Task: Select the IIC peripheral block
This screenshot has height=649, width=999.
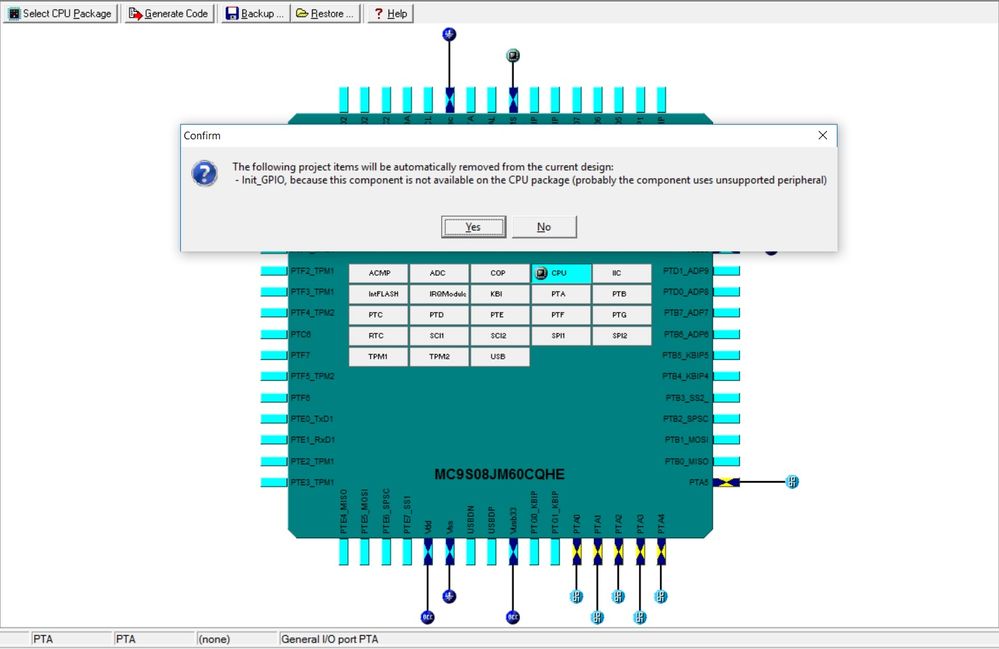Action: pyautogui.click(x=622, y=273)
